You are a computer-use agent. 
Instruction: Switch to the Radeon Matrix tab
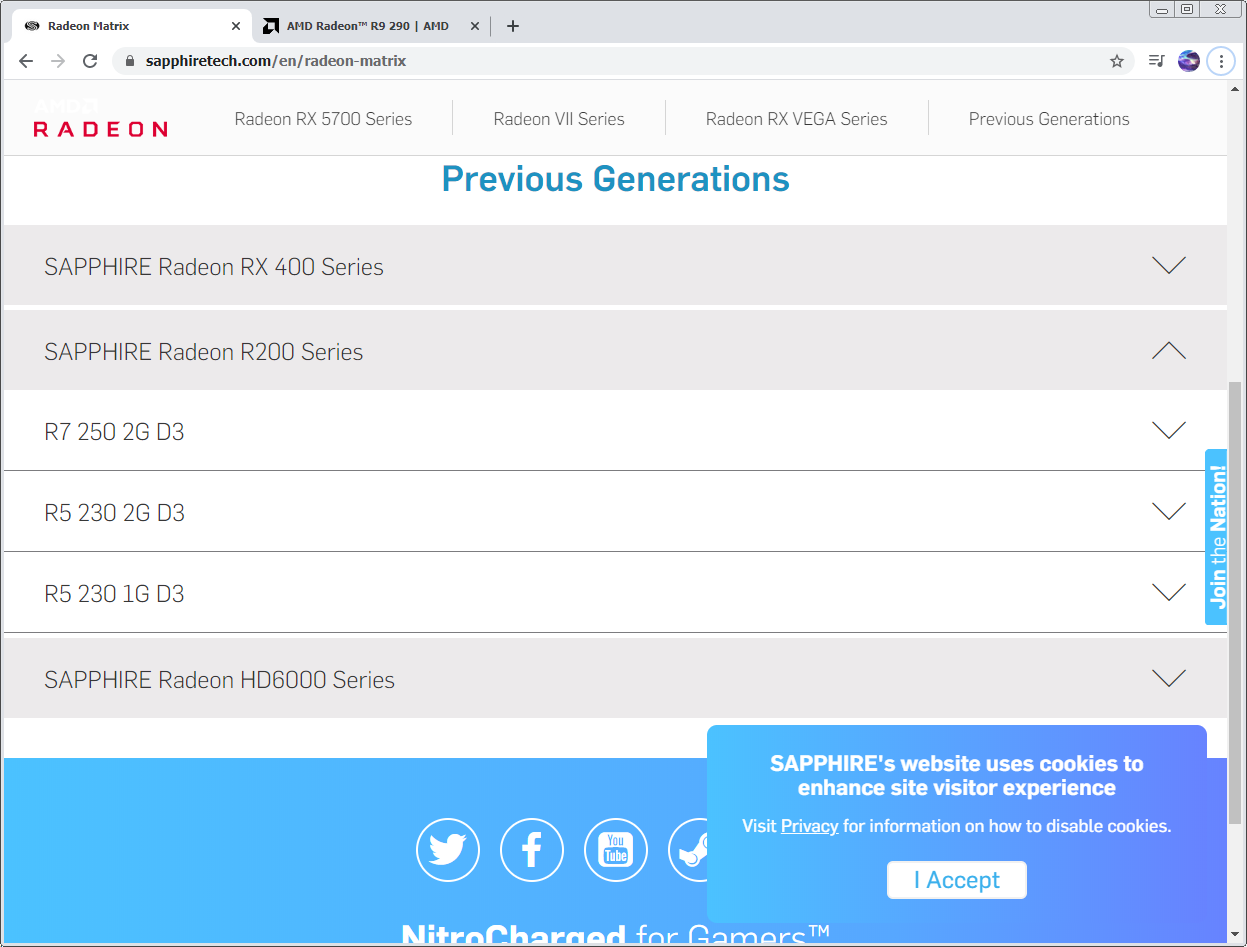click(130, 26)
